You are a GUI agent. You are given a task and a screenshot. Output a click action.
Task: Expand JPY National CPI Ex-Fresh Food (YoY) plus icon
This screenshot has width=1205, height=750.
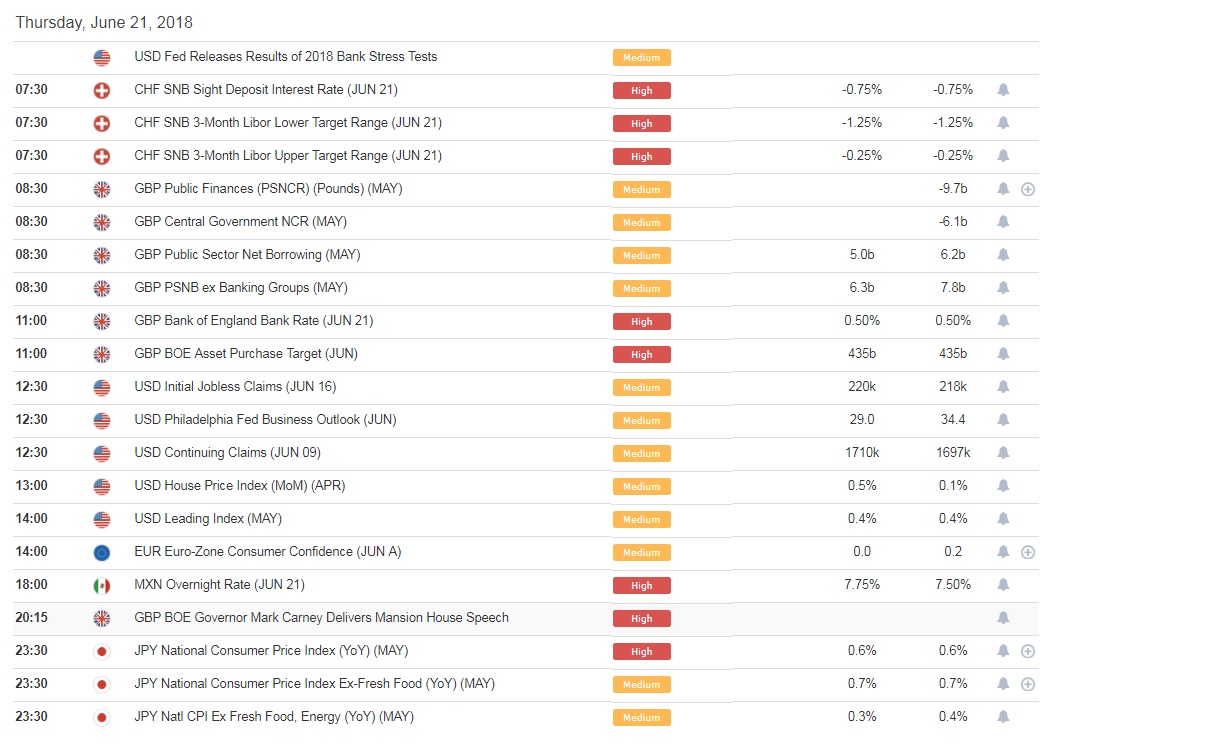[x=1027, y=684]
